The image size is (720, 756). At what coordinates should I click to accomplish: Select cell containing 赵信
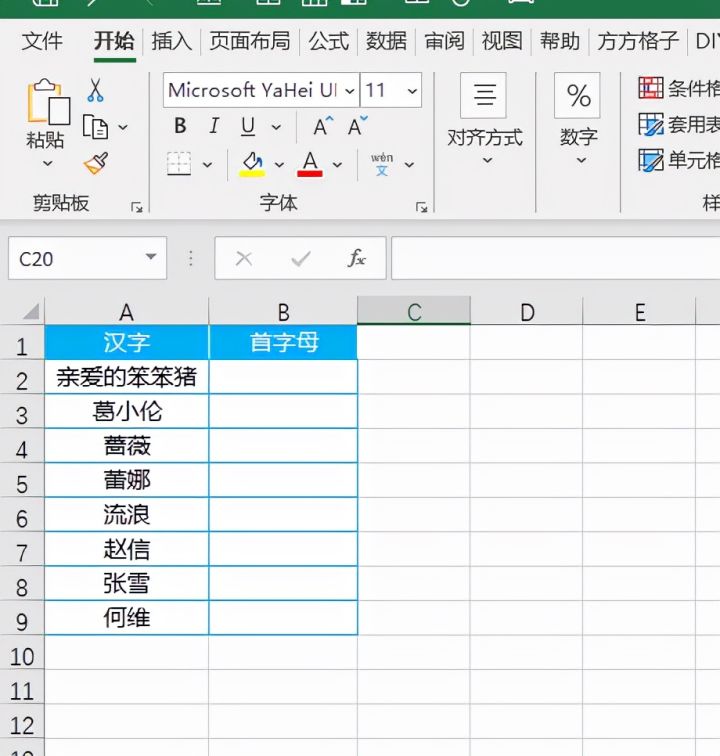point(126,549)
